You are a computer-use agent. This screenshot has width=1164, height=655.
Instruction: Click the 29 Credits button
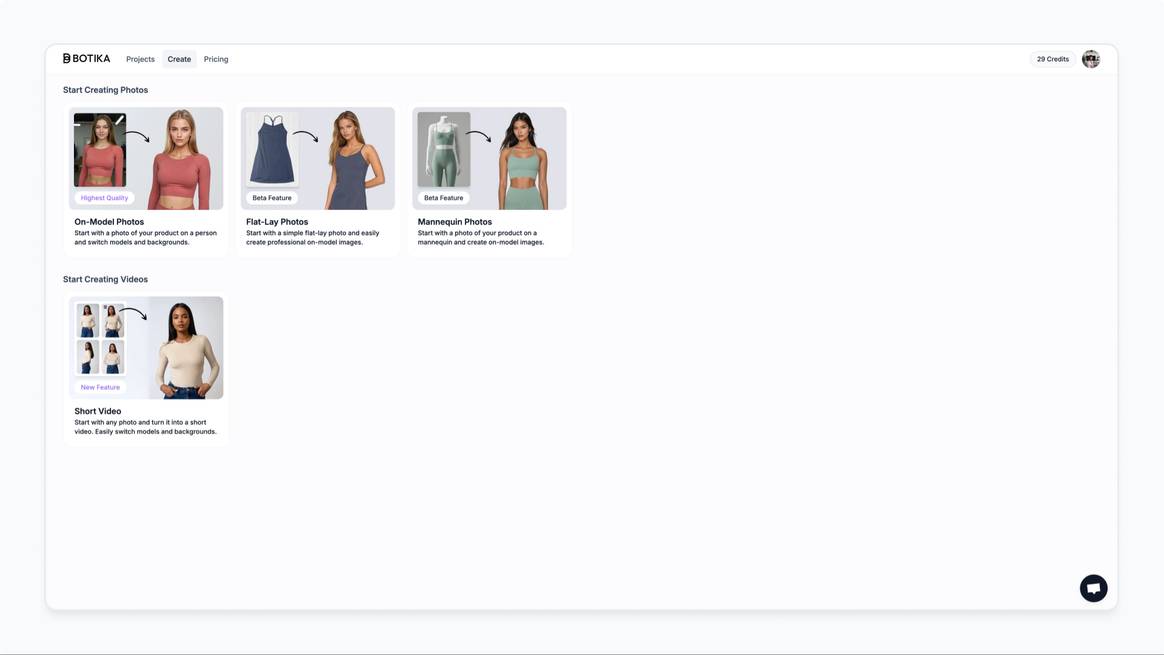pyautogui.click(x=1053, y=59)
